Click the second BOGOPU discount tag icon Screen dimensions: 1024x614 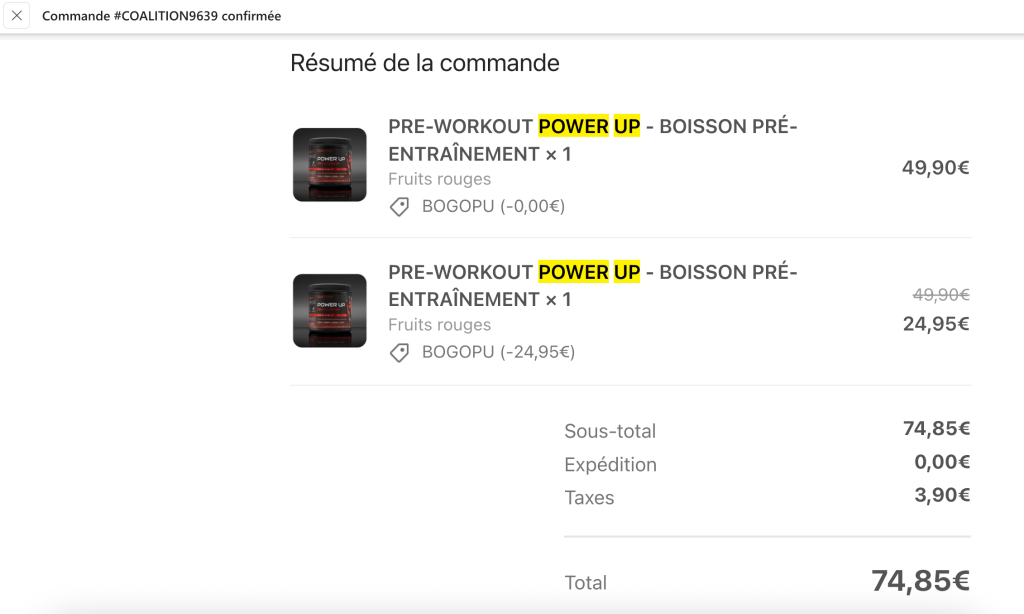pos(399,353)
